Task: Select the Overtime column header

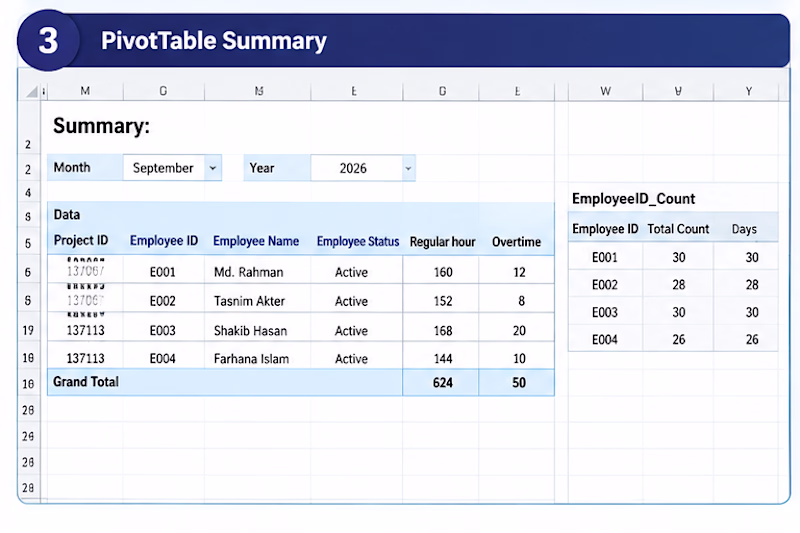Action: [516, 242]
